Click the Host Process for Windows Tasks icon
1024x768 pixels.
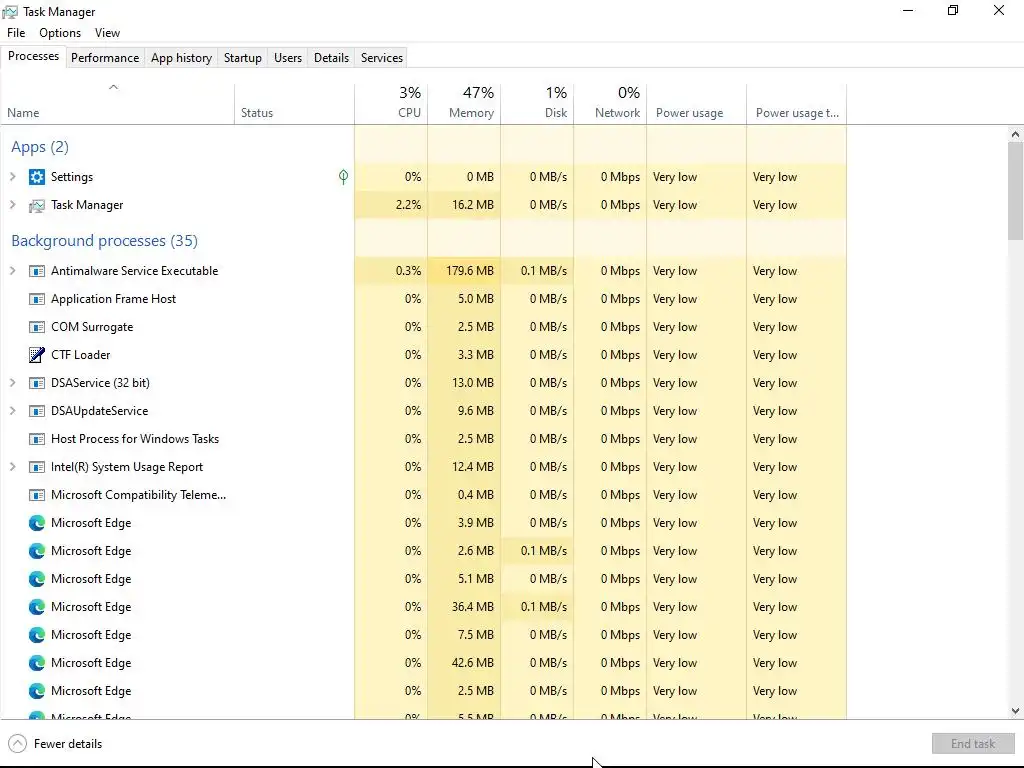click(37, 440)
